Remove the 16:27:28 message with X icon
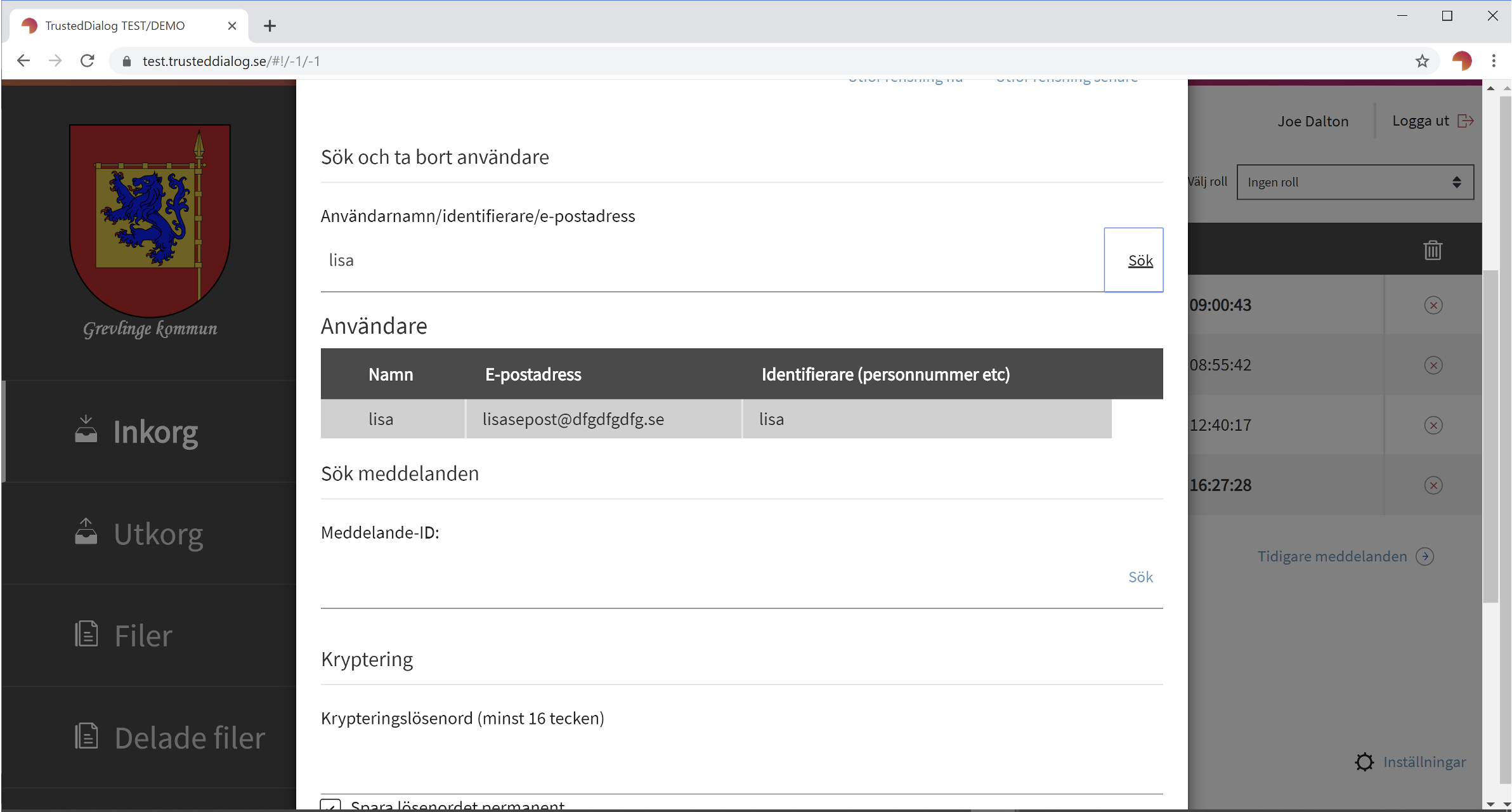 [x=1433, y=485]
